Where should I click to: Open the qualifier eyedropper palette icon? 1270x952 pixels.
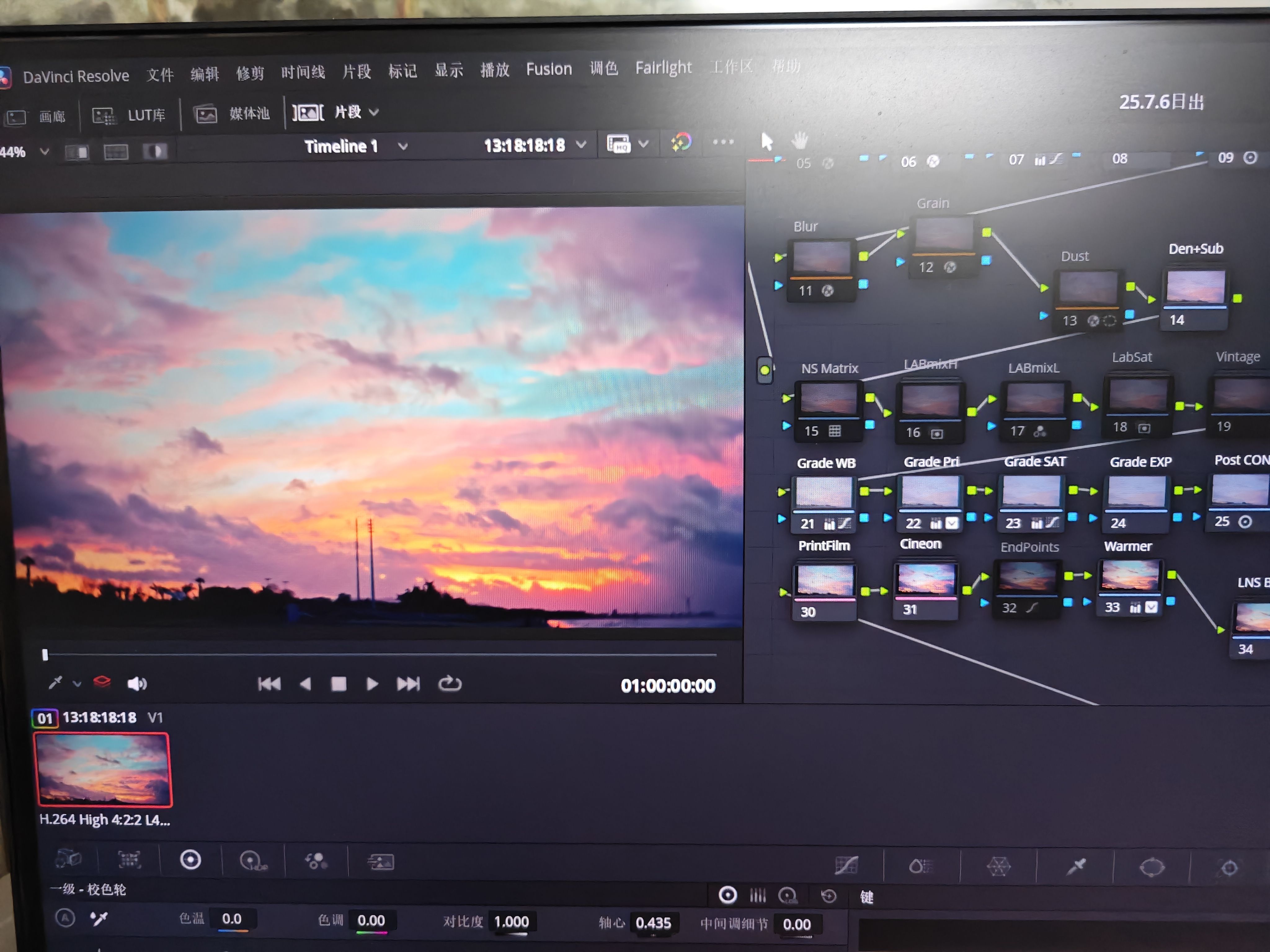(1075, 866)
